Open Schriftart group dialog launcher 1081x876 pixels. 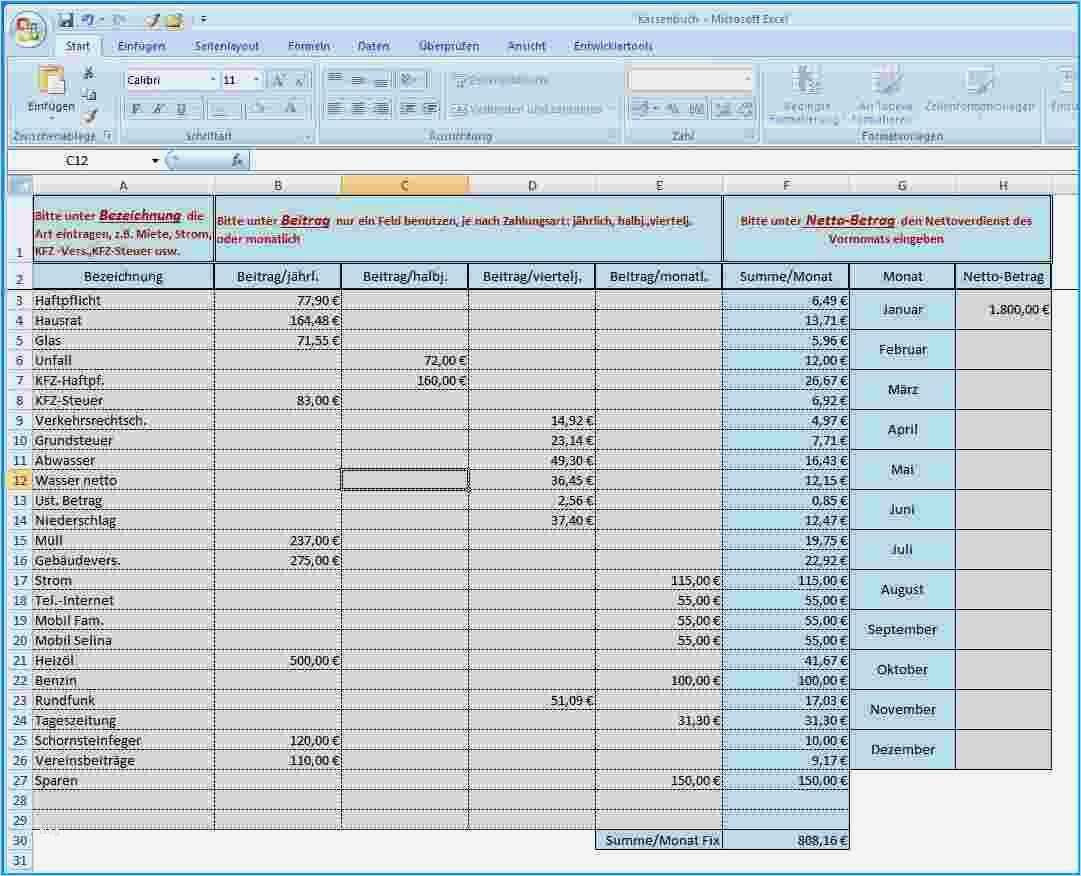click(x=307, y=136)
